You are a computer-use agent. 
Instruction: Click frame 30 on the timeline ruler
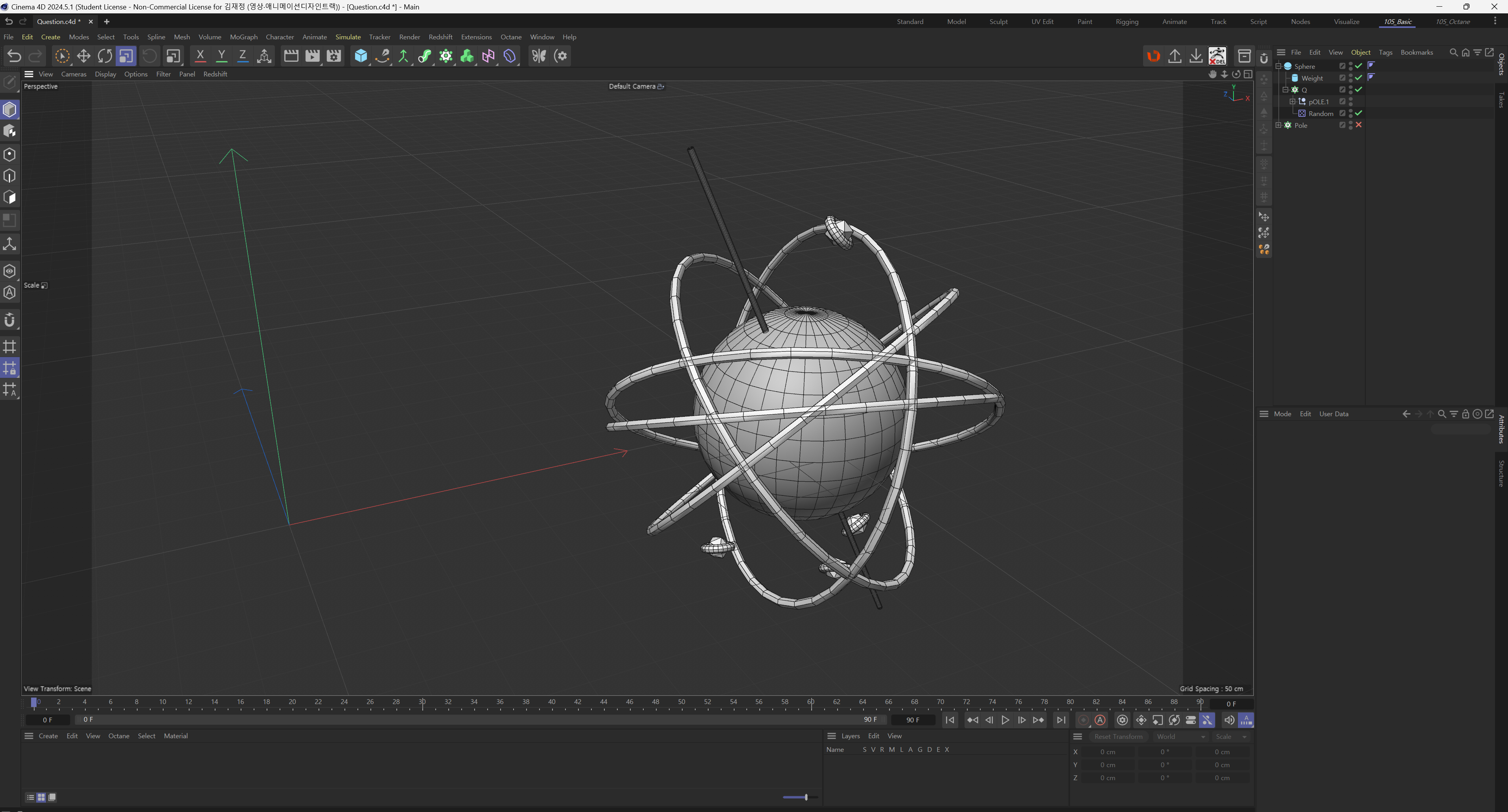(x=422, y=702)
